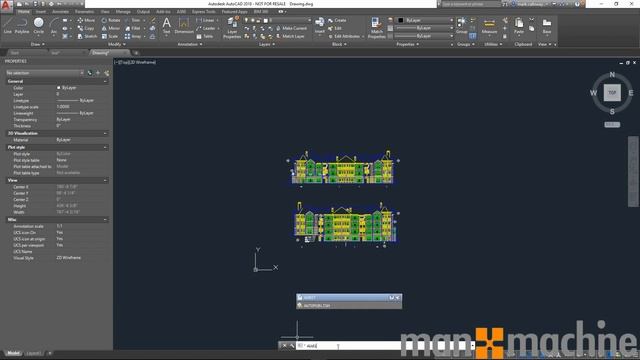Open the AutoCAD application menu
Screen dimensions: 640x360
(x=6, y=5)
